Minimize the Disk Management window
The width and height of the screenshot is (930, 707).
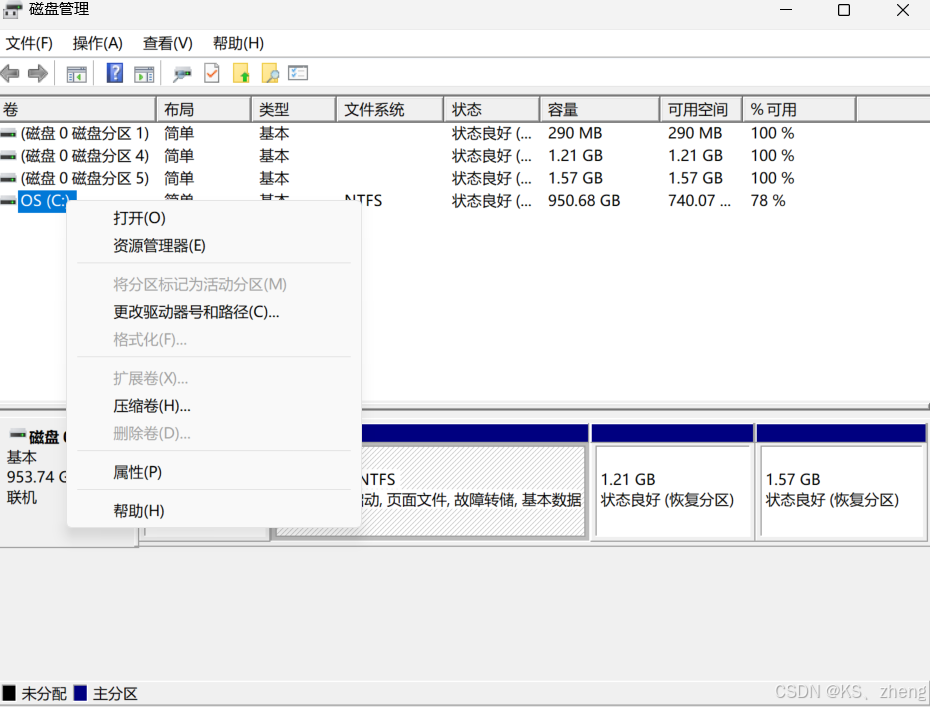[x=786, y=10]
